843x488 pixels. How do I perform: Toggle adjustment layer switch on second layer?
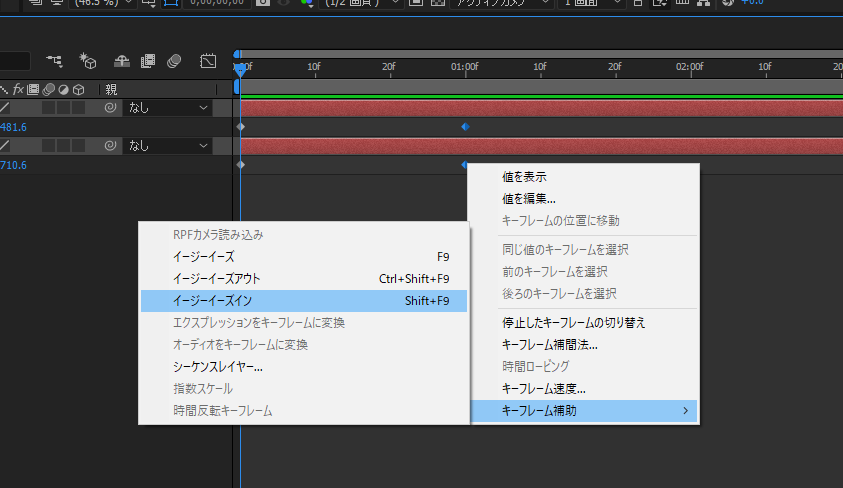pyautogui.click(x=63, y=146)
